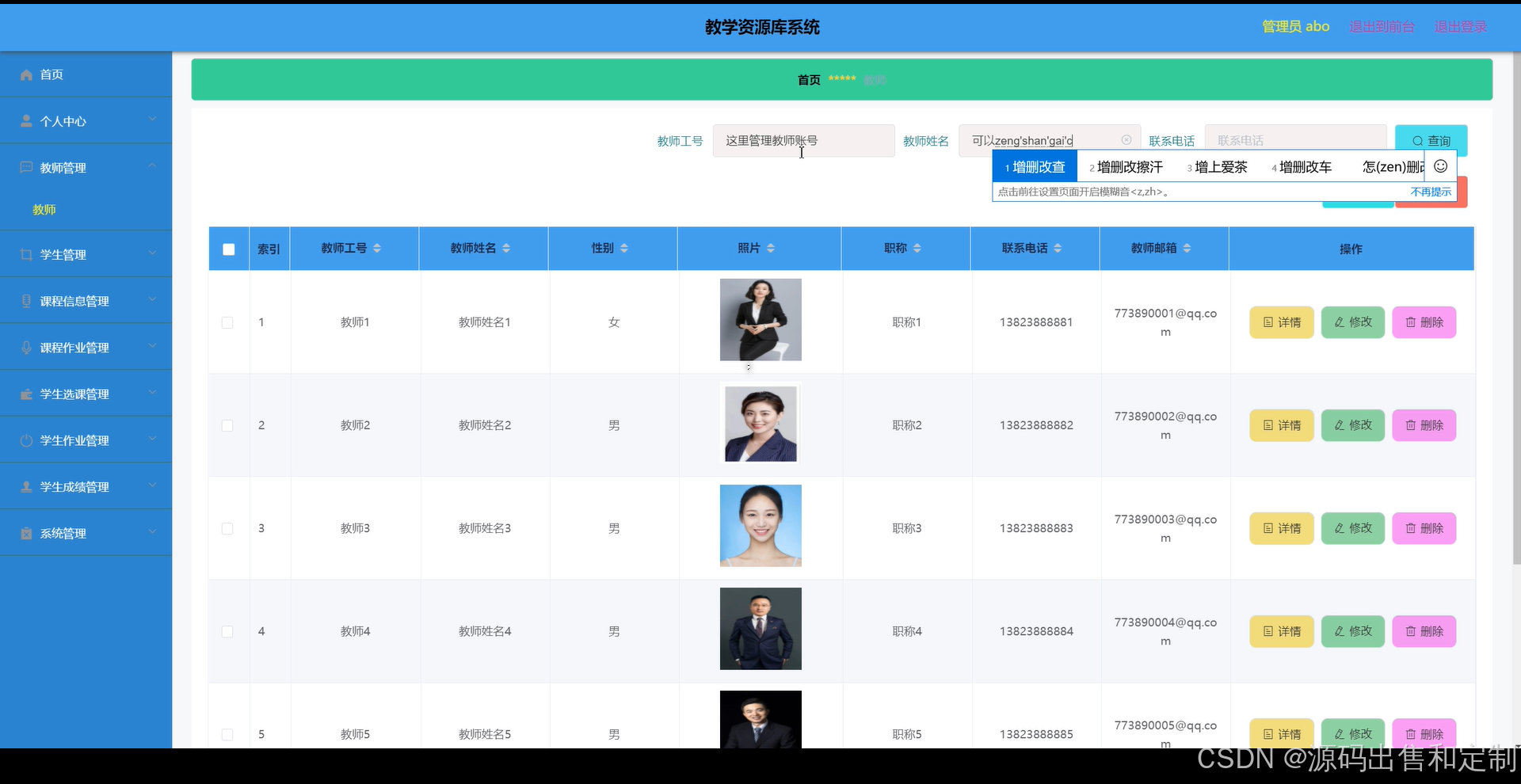Screen dimensions: 1521x784
Task: Open 详情 for row 教师1
Action: coord(1282,322)
